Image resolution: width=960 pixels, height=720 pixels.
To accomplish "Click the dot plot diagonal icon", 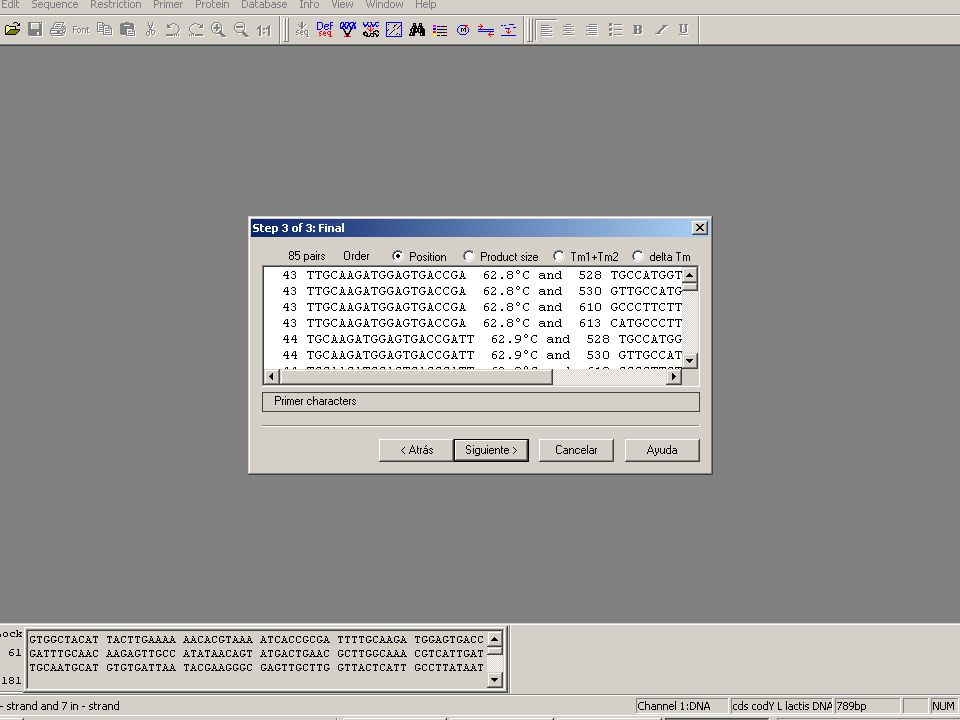I will point(394,29).
